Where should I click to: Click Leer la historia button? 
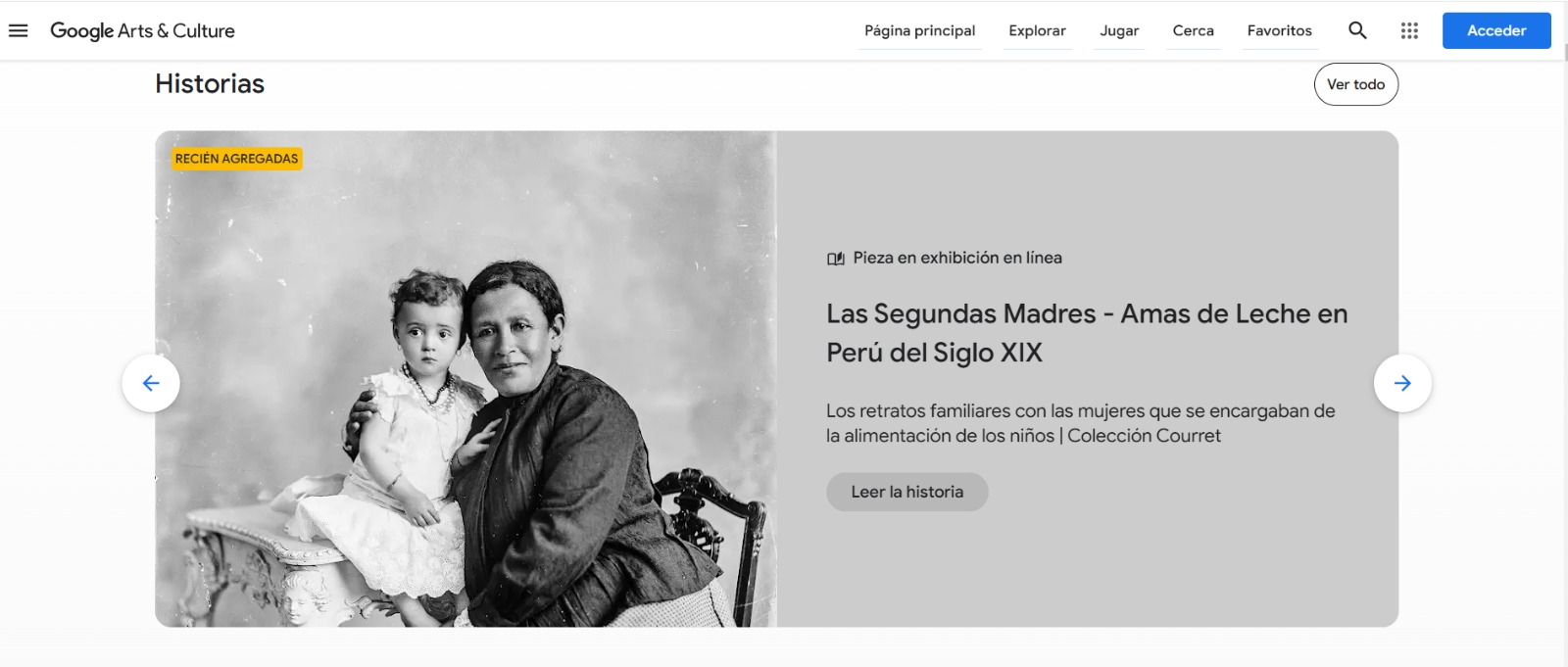click(x=906, y=492)
